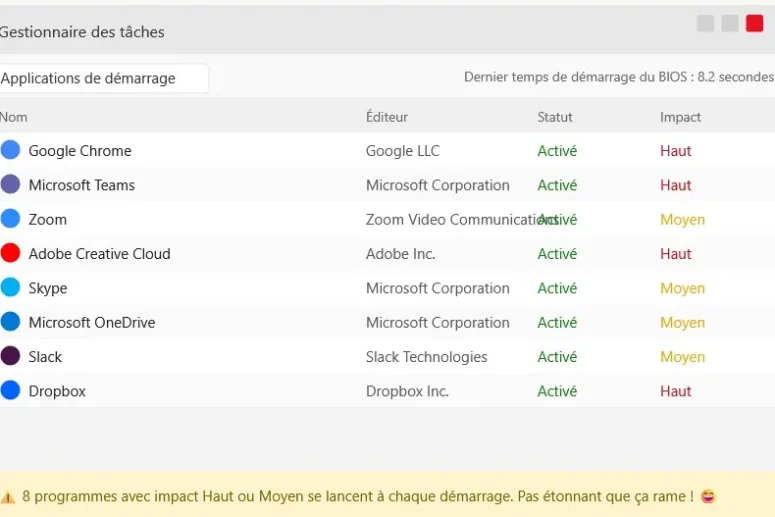Click the 8 programmes warning message

tap(358, 496)
